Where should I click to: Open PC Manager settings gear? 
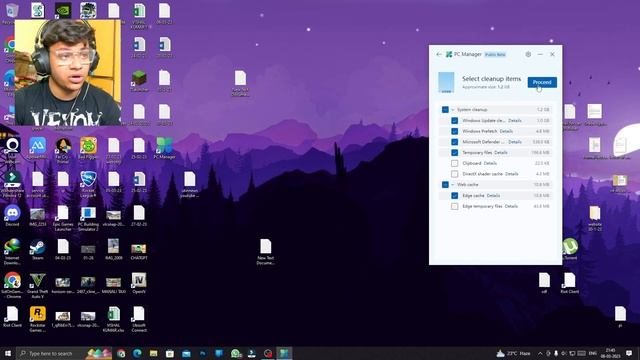tap(528, 54)
